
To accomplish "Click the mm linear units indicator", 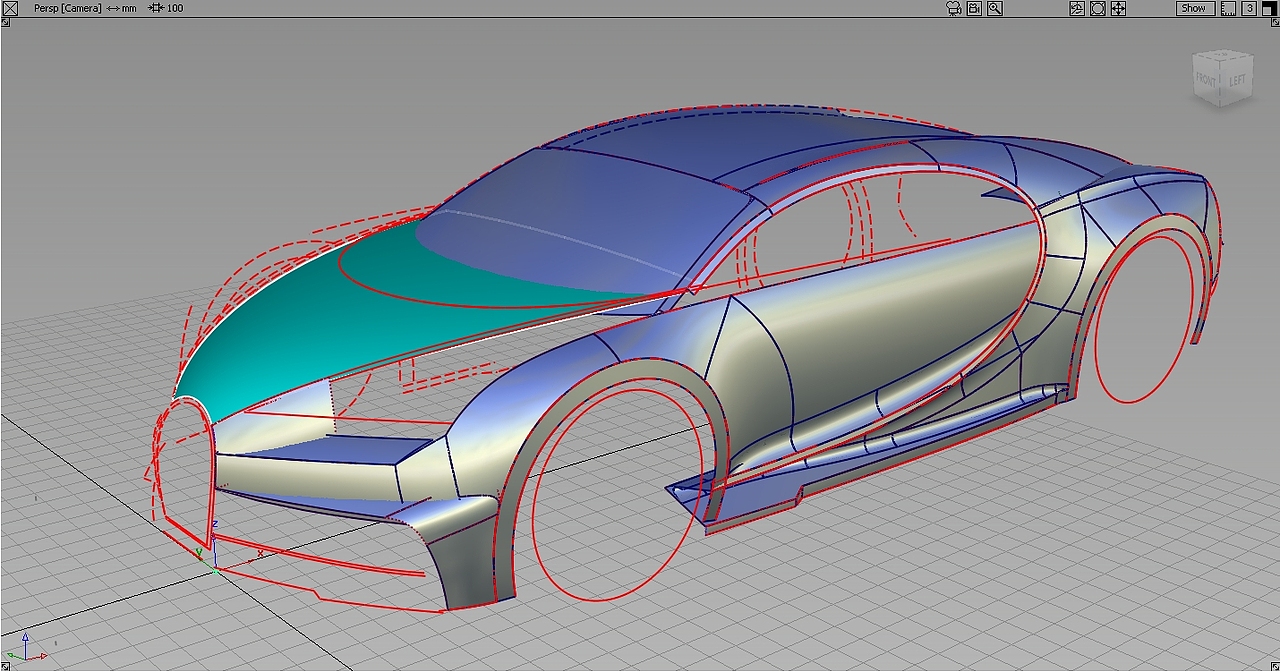I will point(121,8).
